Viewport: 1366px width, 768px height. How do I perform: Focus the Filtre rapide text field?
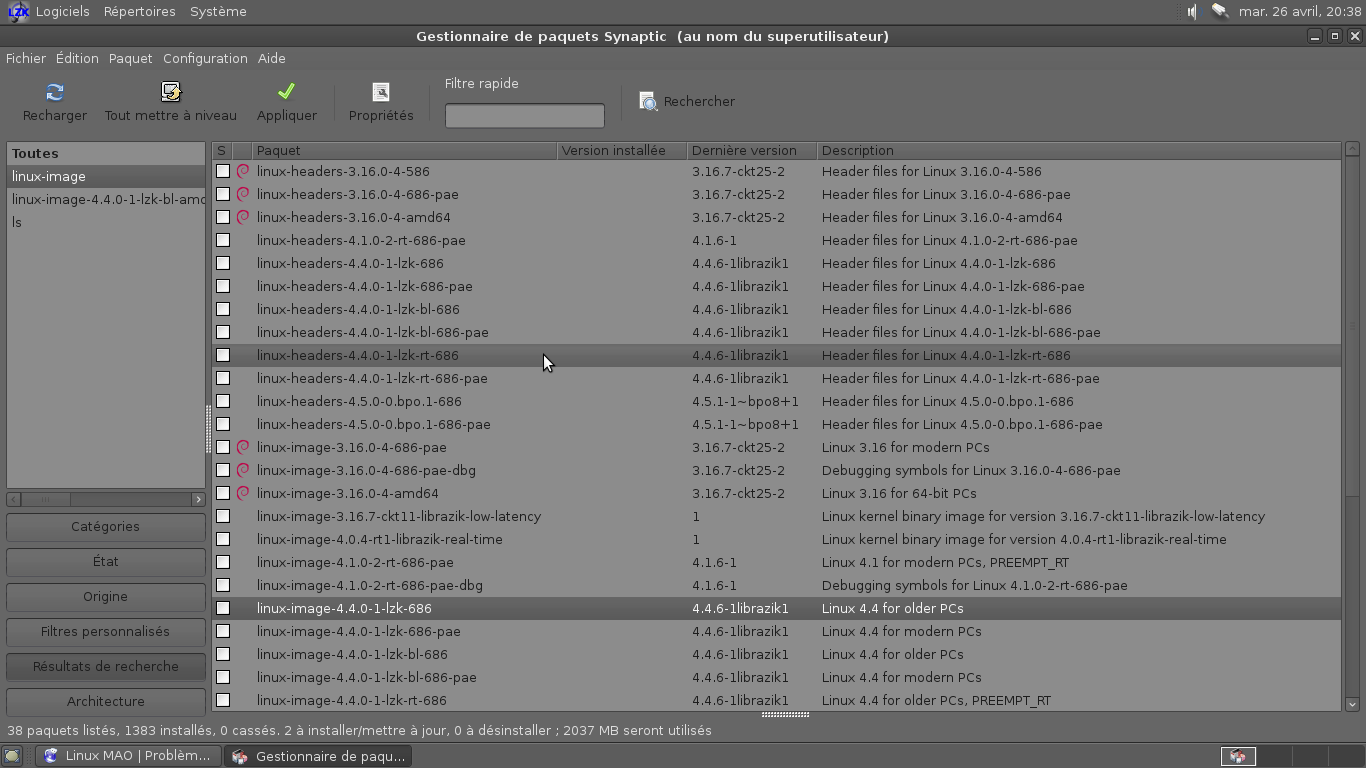tap(525, 116)
